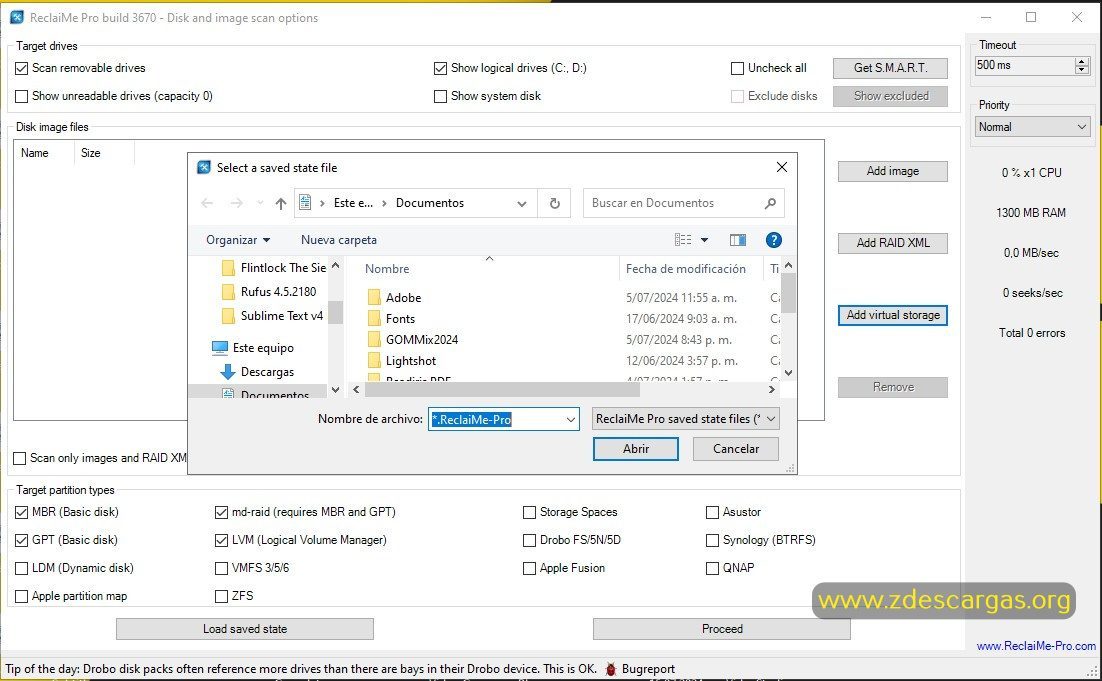Open the view options dropdown arrow
This screenshot has height=681, width=1102.
coord(704,240)
